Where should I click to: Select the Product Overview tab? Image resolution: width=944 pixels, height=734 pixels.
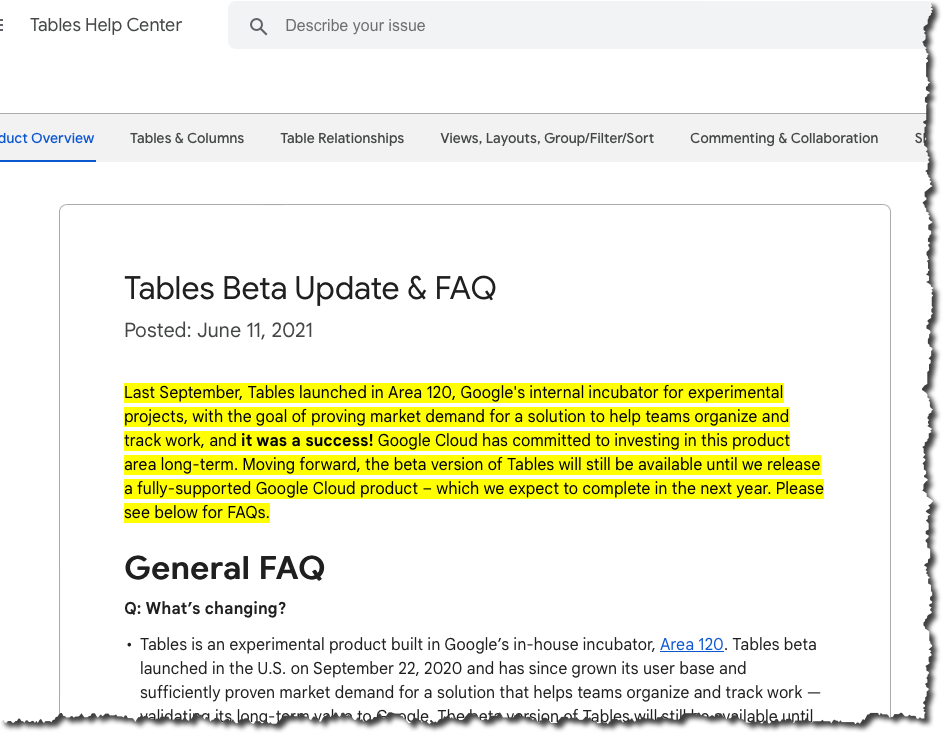[x=47, y=139]
